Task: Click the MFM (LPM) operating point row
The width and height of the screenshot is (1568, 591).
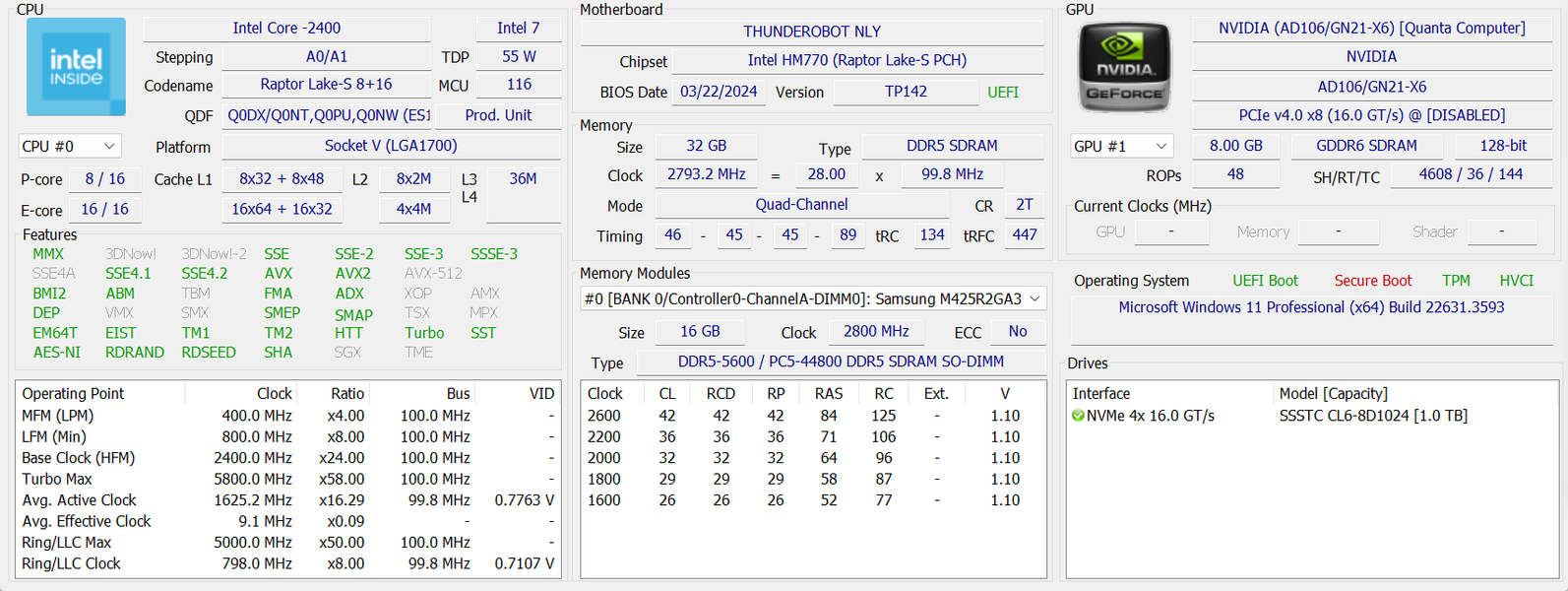Action: pyautogui.click(x=287, y=416)
